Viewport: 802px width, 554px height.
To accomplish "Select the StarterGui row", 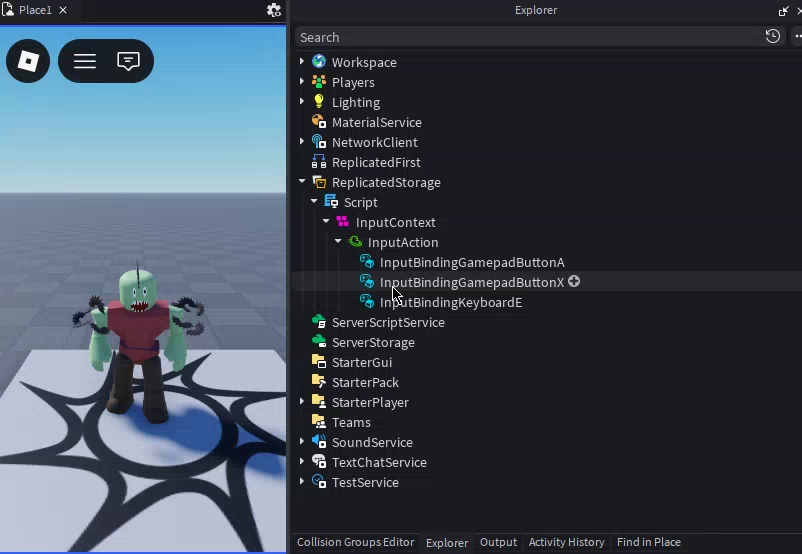I will click(x=546, y=362).
